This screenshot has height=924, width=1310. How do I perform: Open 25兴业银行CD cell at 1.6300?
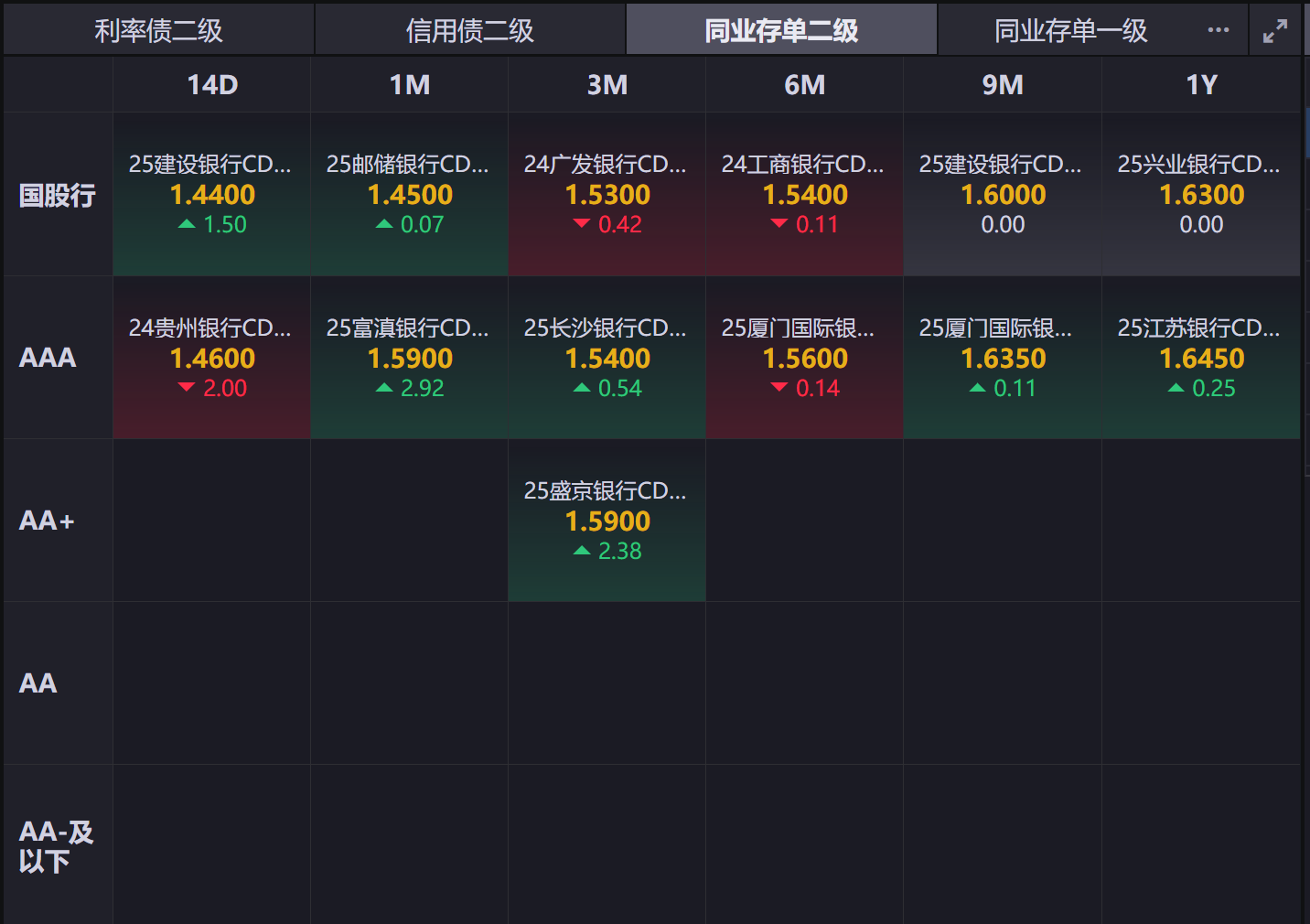[1201, 195]
